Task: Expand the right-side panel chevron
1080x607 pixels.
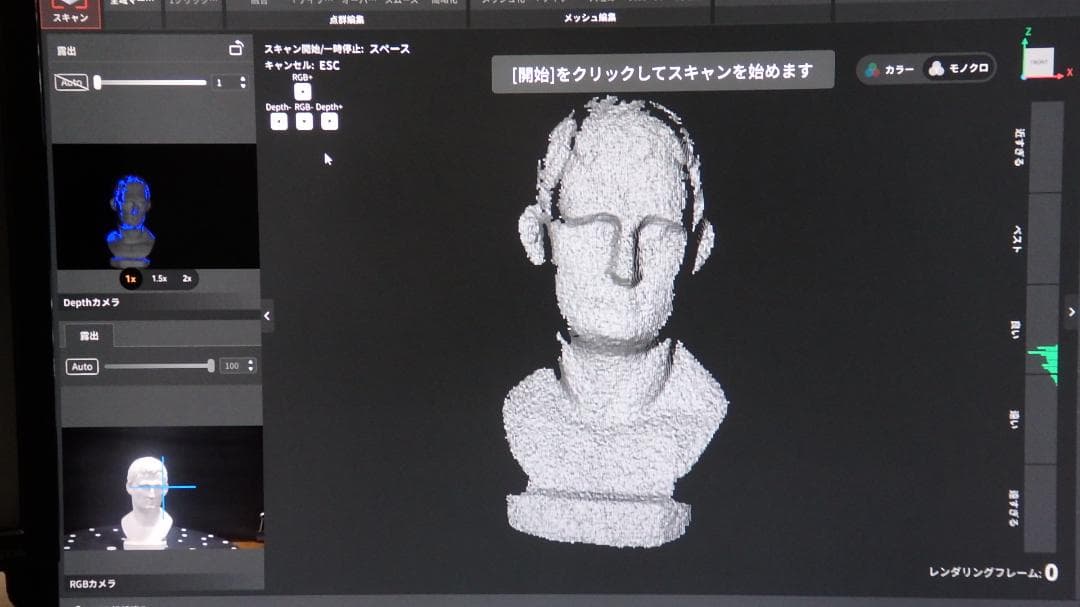Action: click(1070, 312)
